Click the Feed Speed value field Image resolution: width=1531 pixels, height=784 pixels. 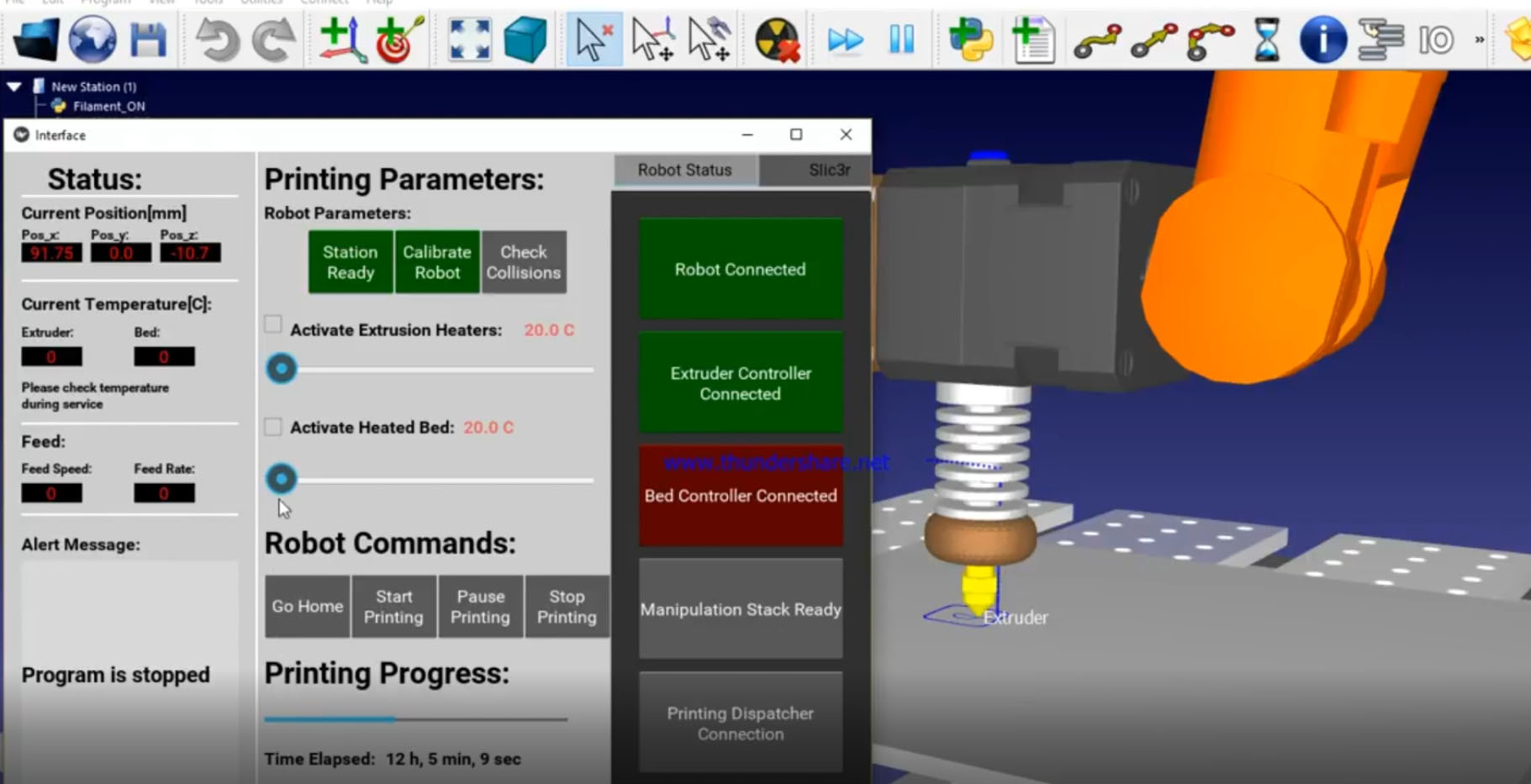click(x=52, y=493)
